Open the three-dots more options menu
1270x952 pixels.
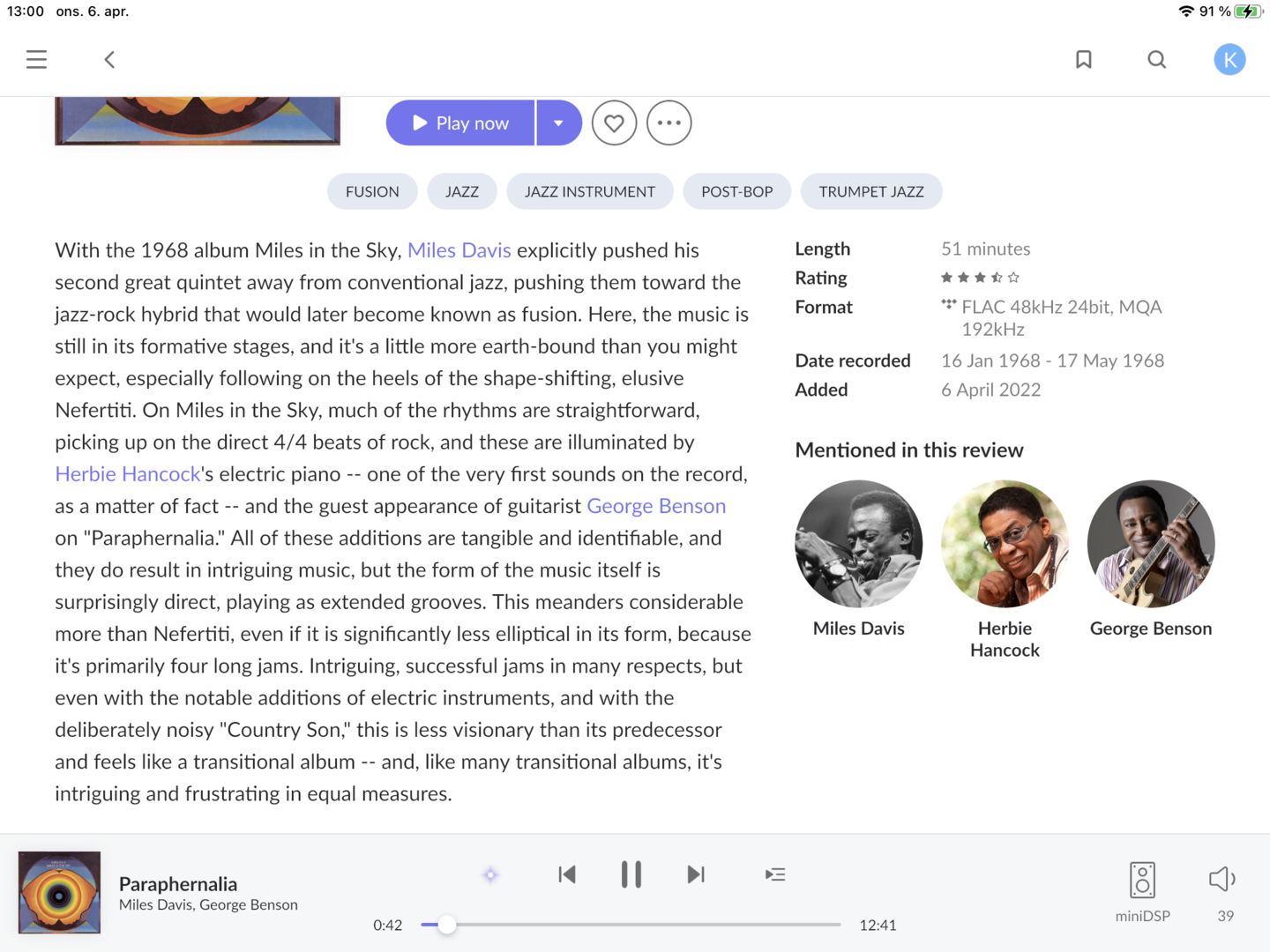click(x=669, y=123)
